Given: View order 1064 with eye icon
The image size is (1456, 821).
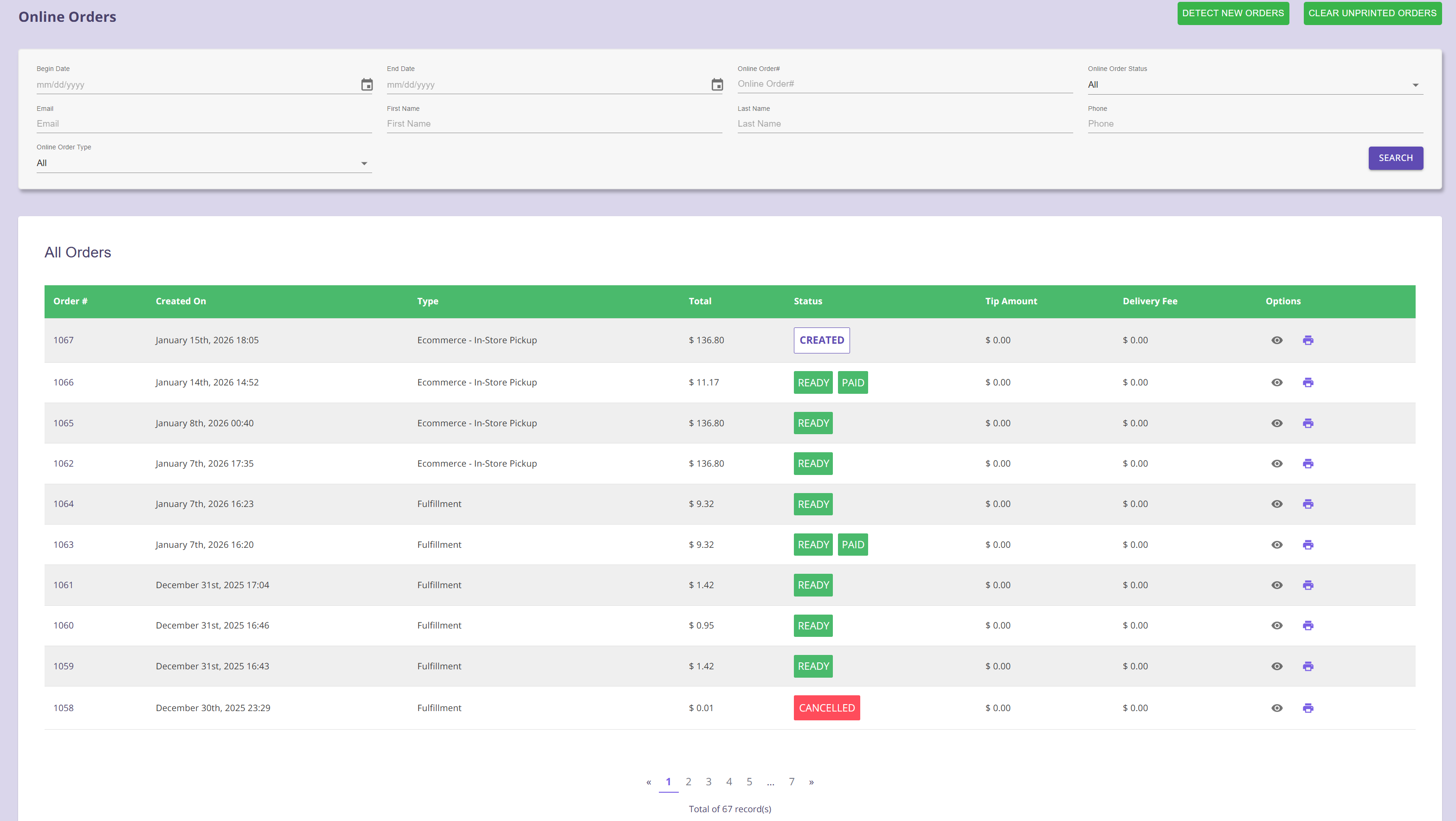Looking at the screenshot, I should 1276,504.
